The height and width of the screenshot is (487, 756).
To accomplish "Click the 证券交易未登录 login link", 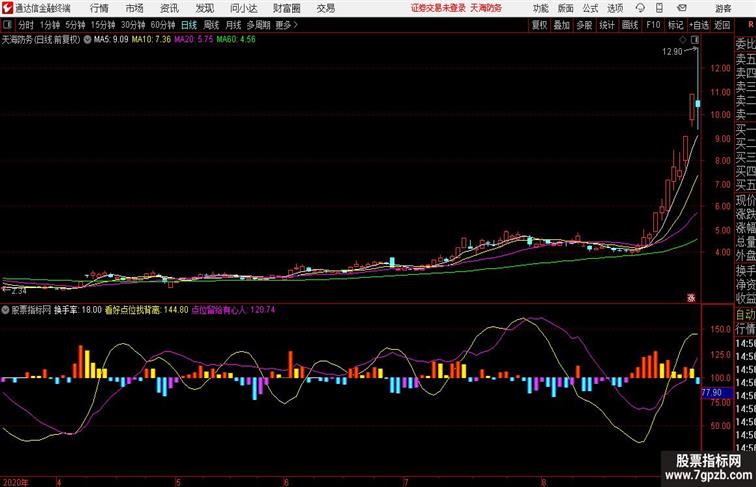I will [438, 8].
